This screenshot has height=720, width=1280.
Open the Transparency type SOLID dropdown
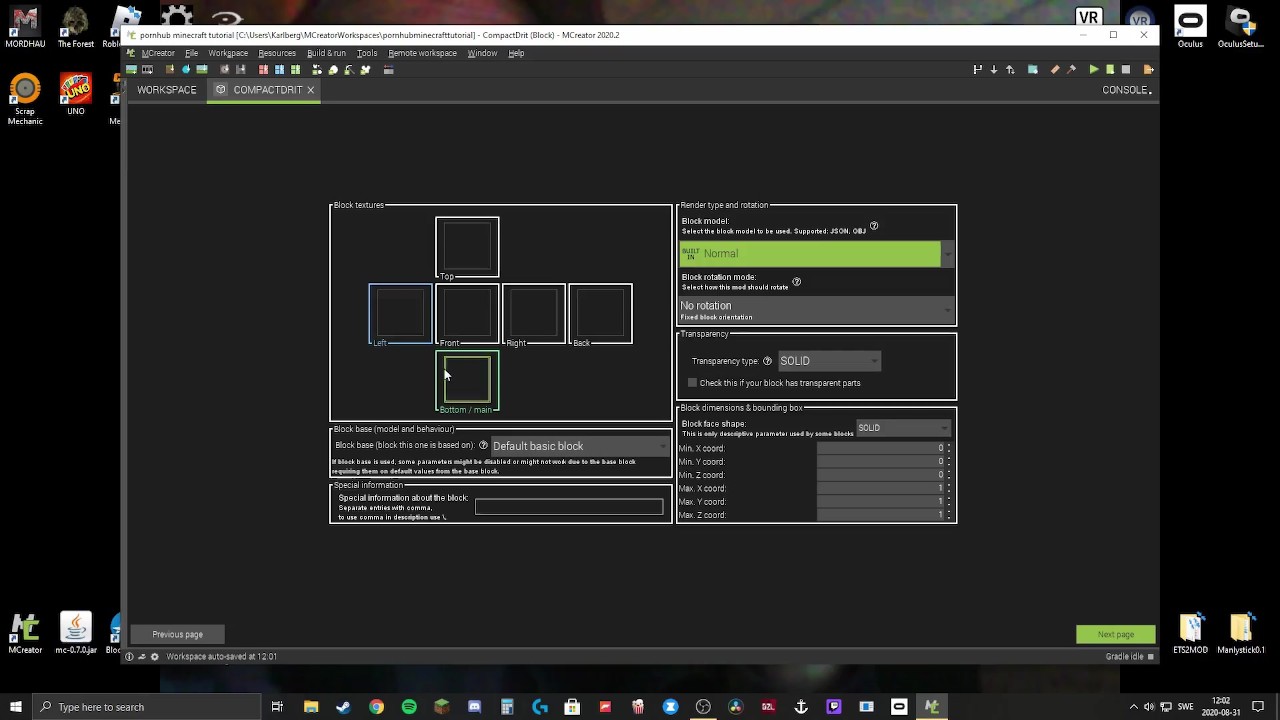pyautogui.click(x=829, y=361)
